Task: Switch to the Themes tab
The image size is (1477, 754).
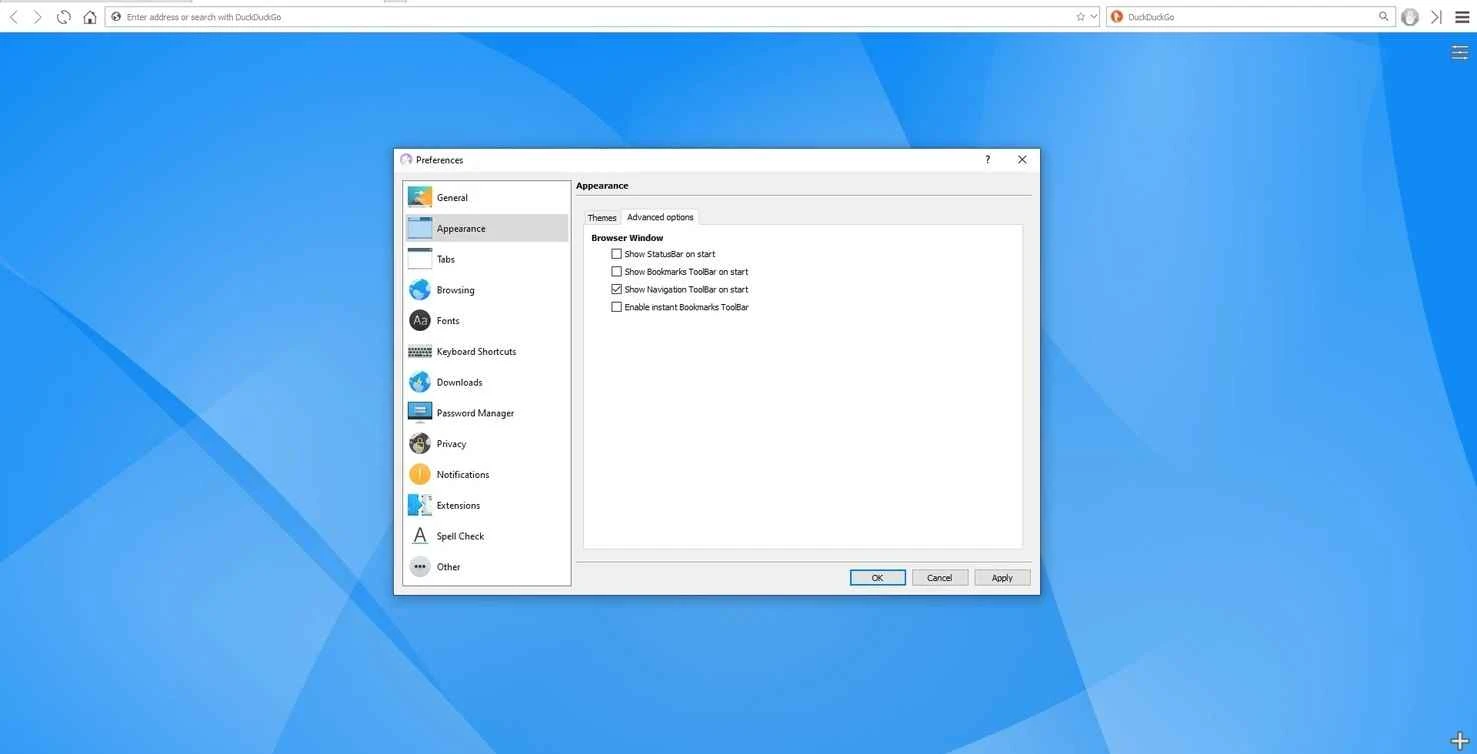Action: [x=602, y=218]
